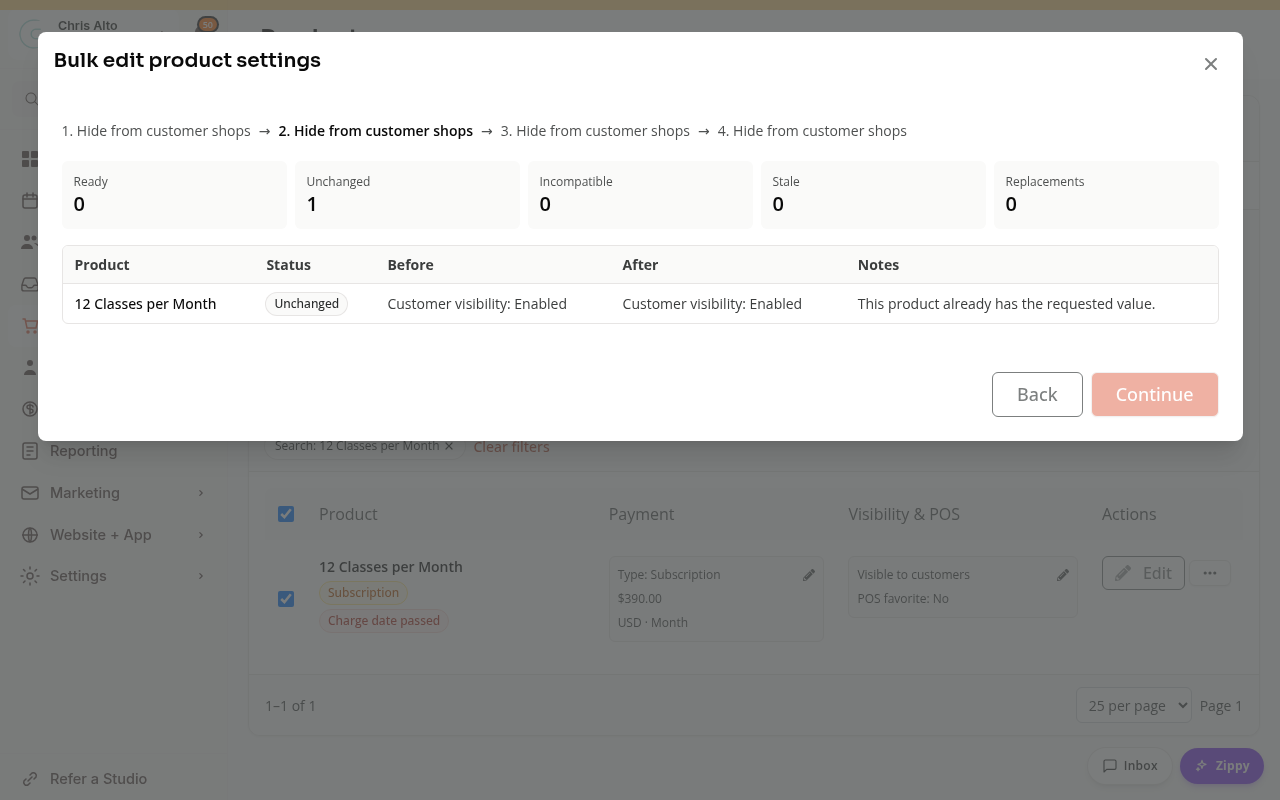Open the Zippy assistant button

(1222, 766)
